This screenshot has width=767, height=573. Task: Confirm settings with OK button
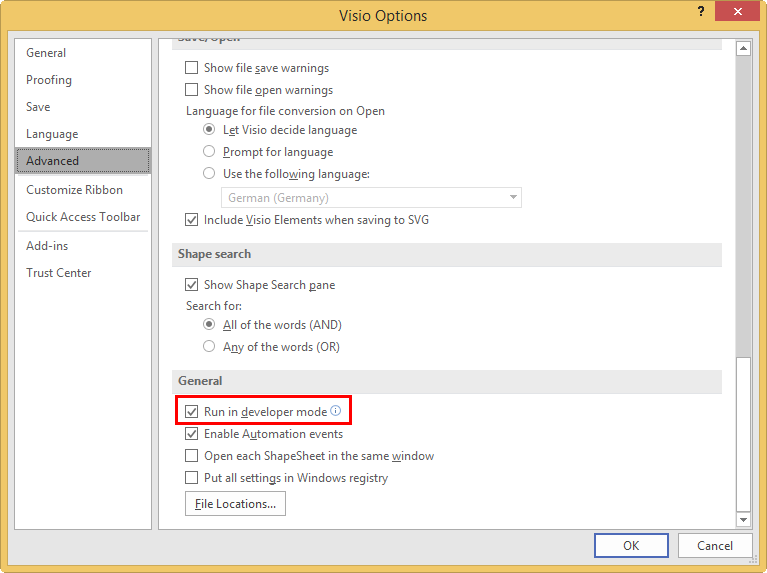[x=631, y=546]
